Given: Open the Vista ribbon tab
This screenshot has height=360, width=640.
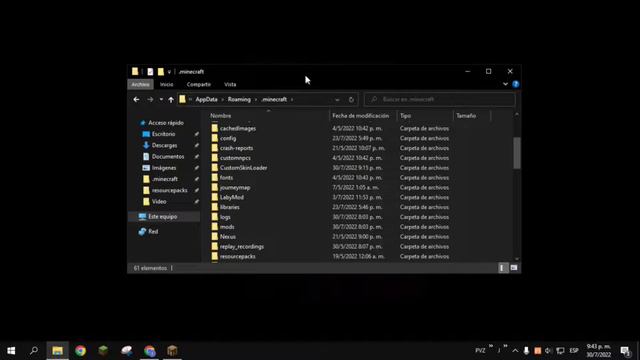Looking at the screenshot, I should (x=230, y=84).
